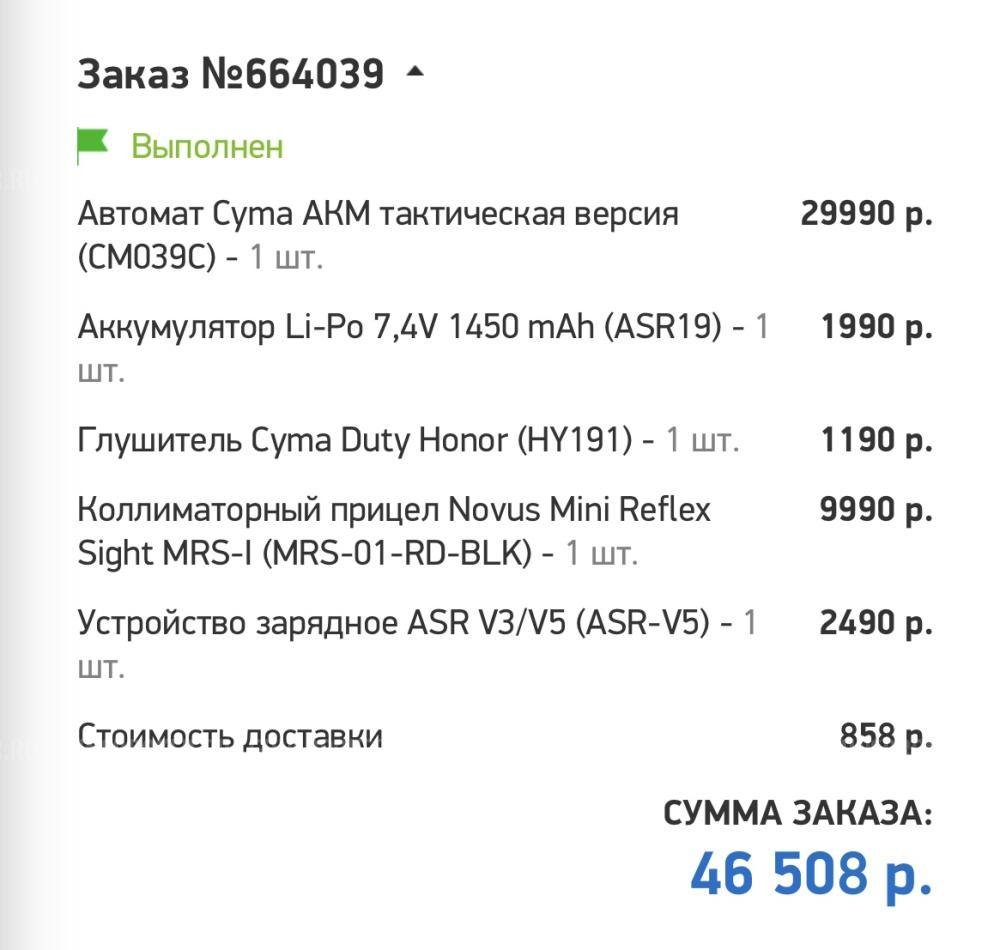Click the 858 р. delivery cost
The height and width of the screenshot is (950, 1000).
[886, 737]
